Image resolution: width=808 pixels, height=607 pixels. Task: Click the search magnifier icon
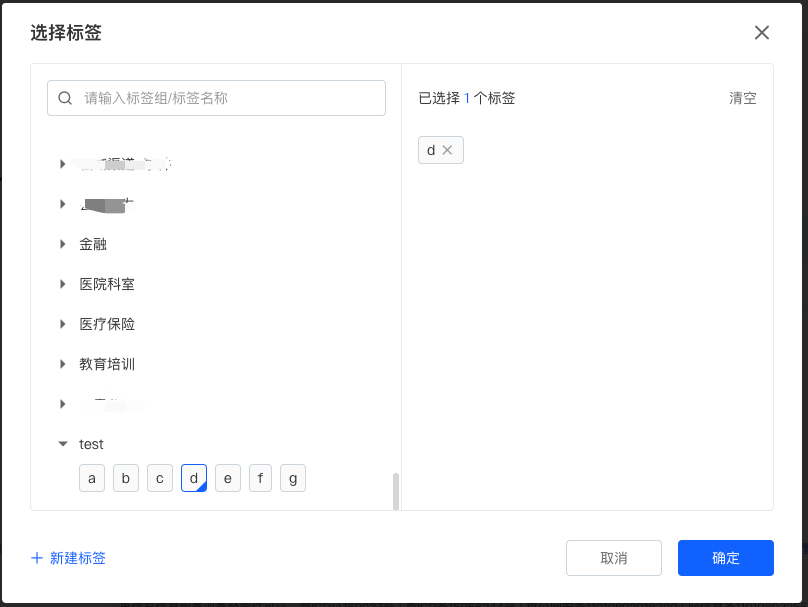click(x=66, y=98)
